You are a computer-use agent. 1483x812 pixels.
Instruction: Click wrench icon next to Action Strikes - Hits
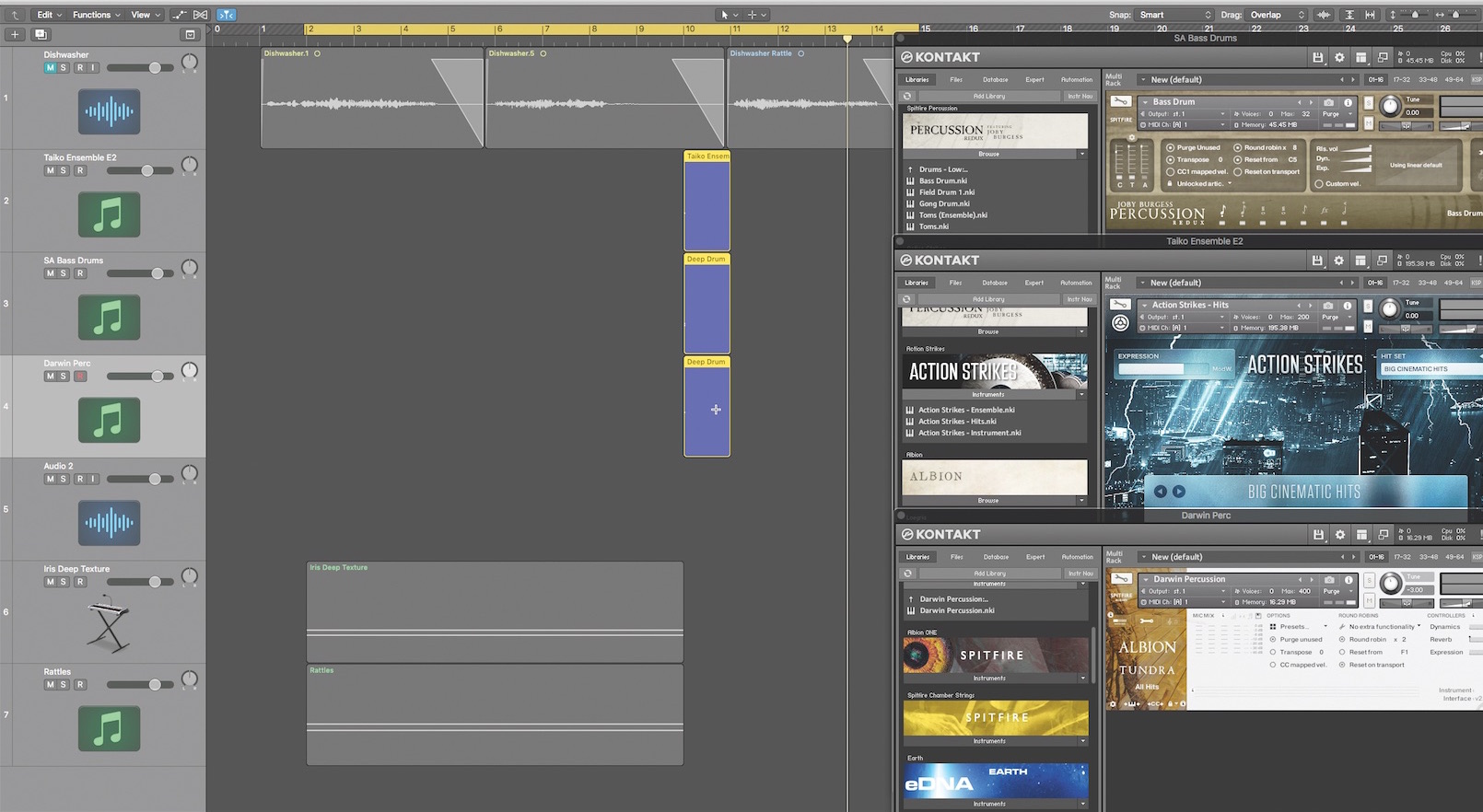click(1120, 304)
